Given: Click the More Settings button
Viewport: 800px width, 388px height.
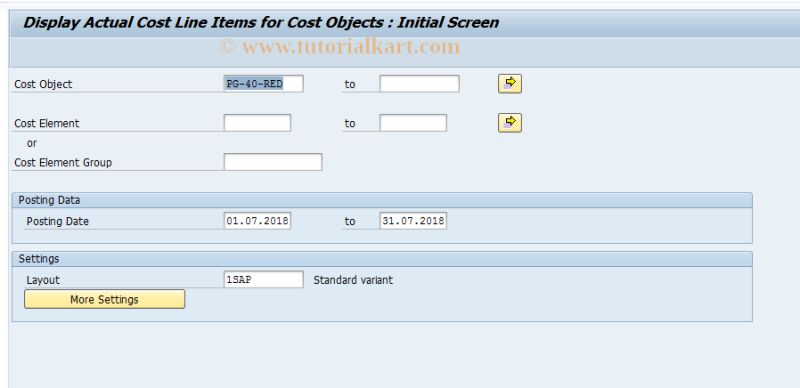Looking at the screenshot, I should click(x=105, y=299).
